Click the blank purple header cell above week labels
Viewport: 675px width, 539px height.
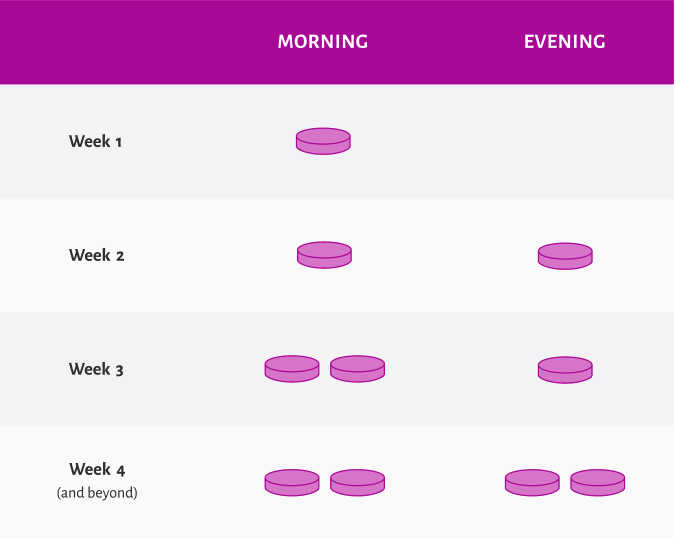click(x=97, y=42)
